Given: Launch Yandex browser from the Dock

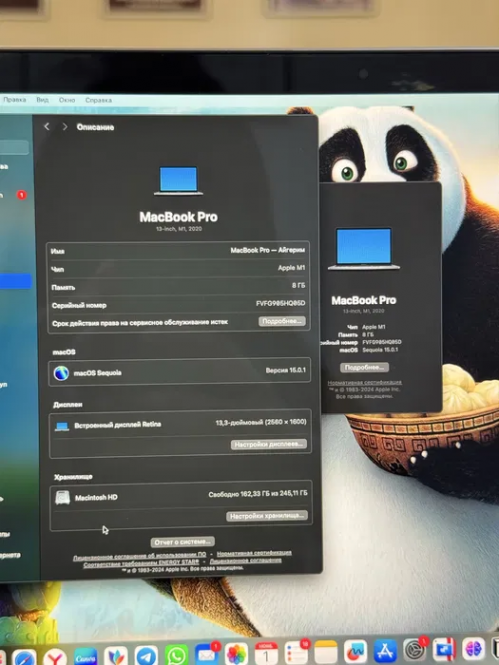Looking at the screenshot, I should 54,657.
